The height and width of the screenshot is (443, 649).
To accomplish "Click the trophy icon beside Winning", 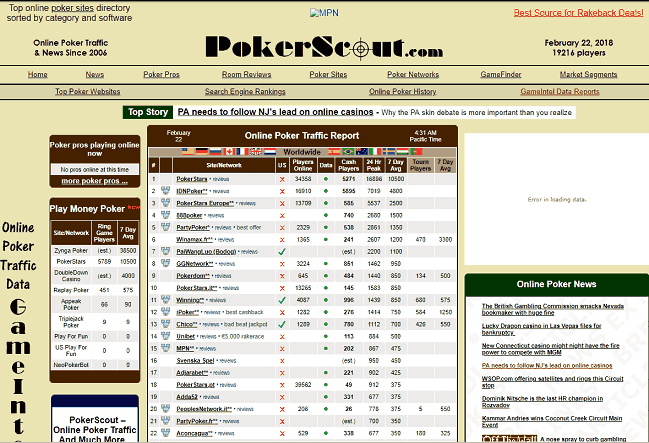I will pyautogui.click(x=166, y=299).
